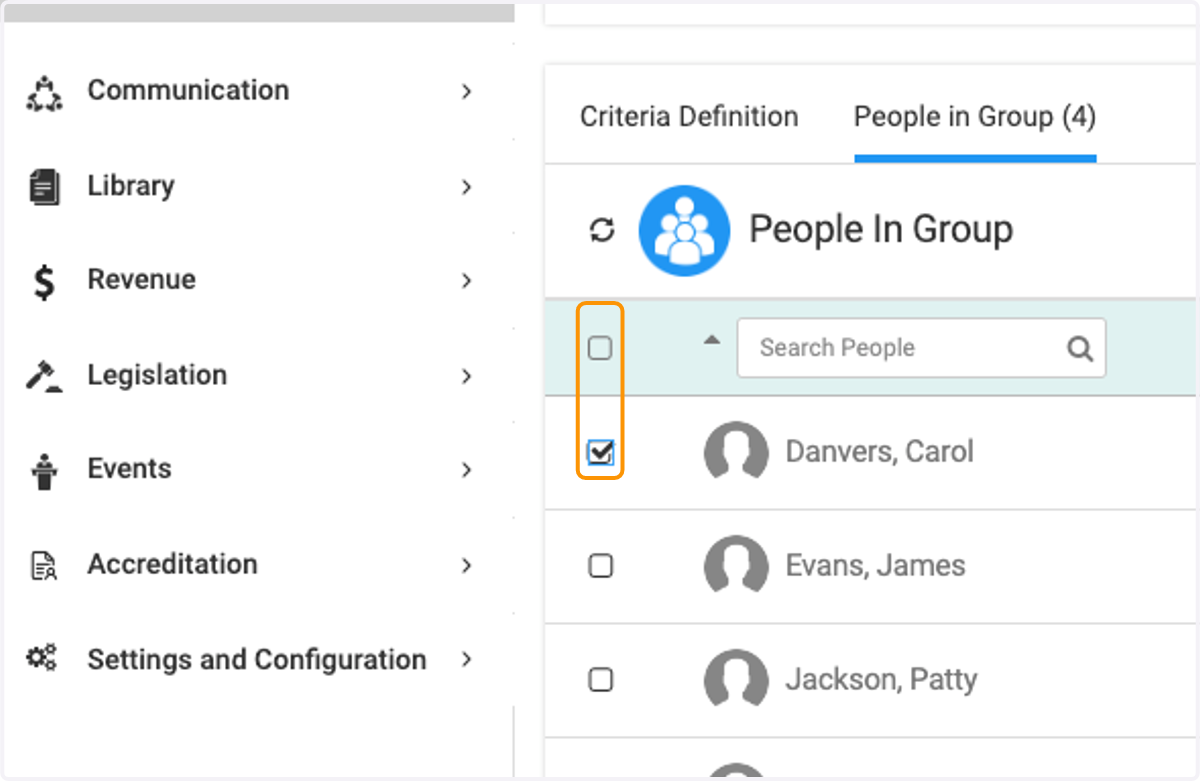This screenshot has width=1200, height=781.
Task: Refresh the People In Group list
Action: 601,231
